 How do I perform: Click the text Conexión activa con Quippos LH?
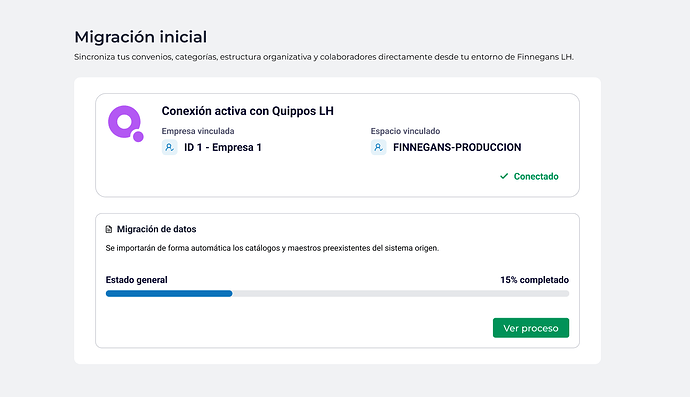(247, 111)
